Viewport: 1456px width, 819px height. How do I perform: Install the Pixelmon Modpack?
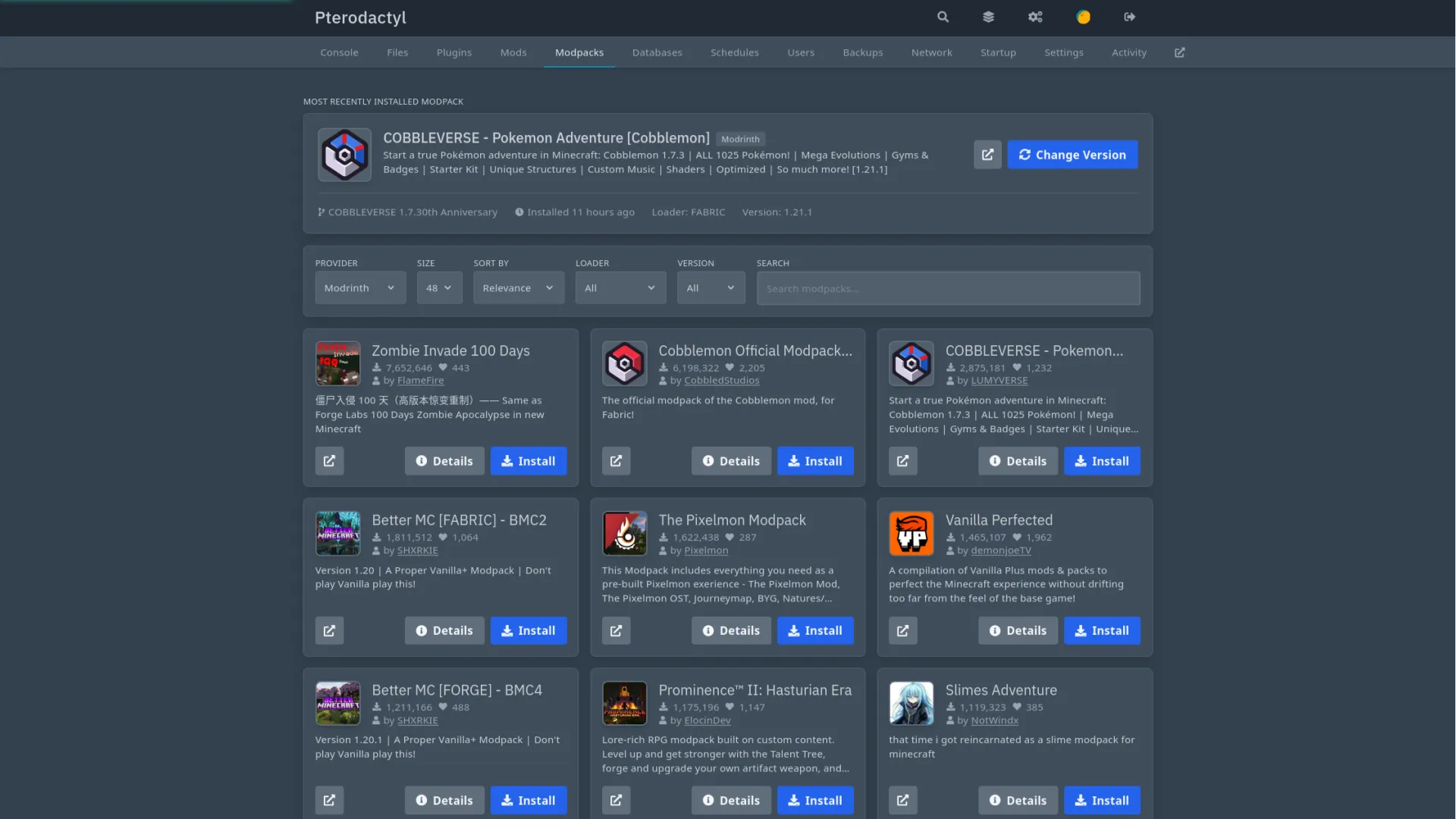(x=814, y=630)
